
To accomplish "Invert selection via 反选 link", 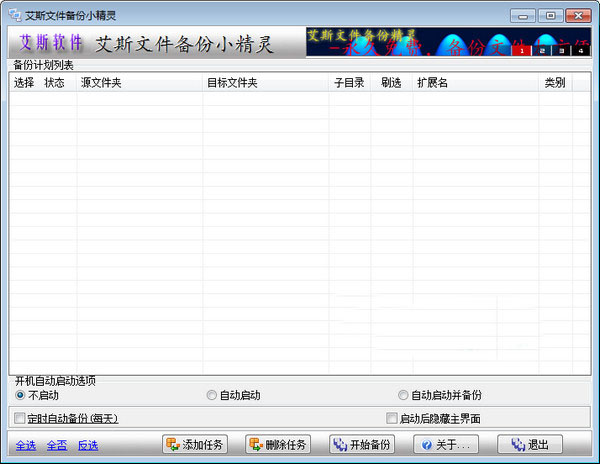I will pos(88,445).
